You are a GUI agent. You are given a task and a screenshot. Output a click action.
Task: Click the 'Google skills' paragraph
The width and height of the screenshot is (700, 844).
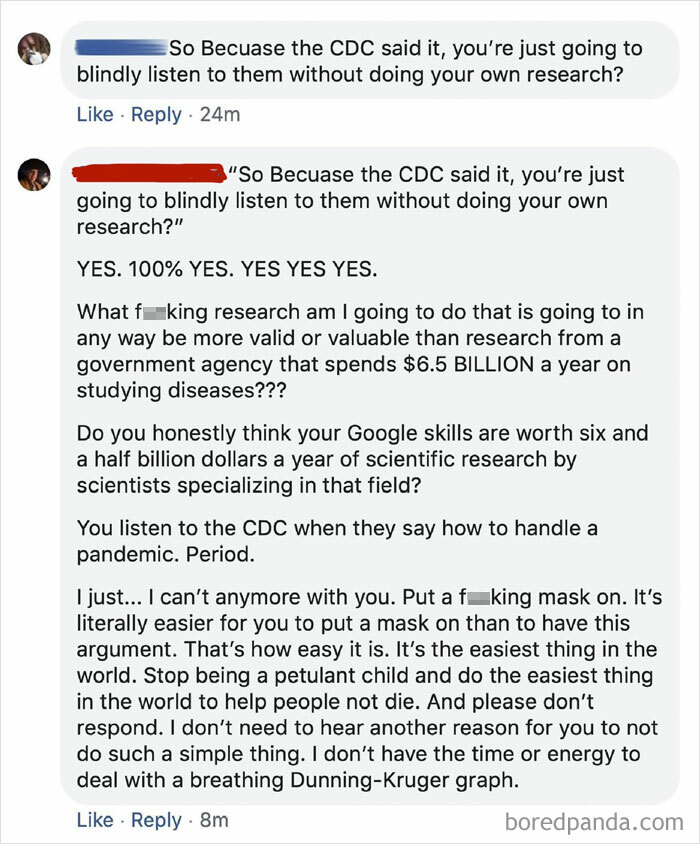click(350, 457)
